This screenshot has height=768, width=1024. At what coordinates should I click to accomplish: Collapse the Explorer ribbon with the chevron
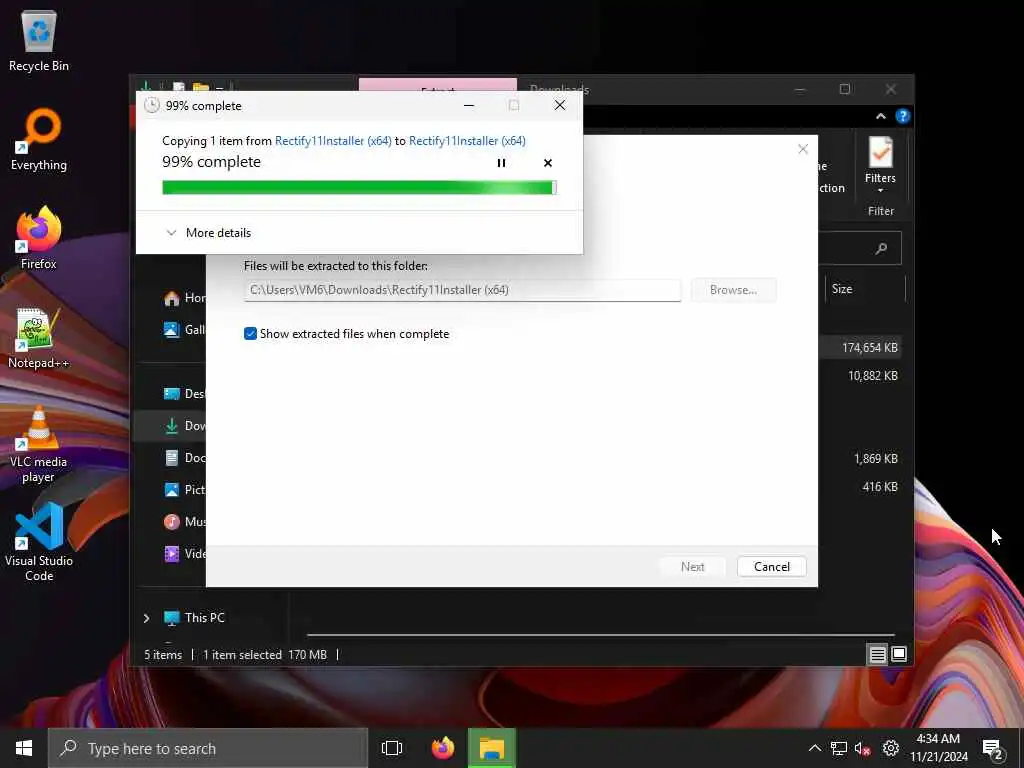click(880, 116)
